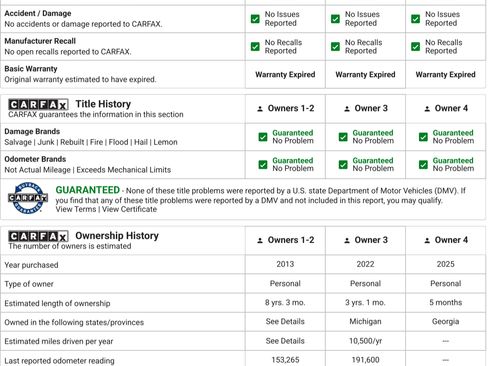Click the Ownership History section title
Viewport: 488px width, 366px height.
pyautogui.click(x=117, y=236)
